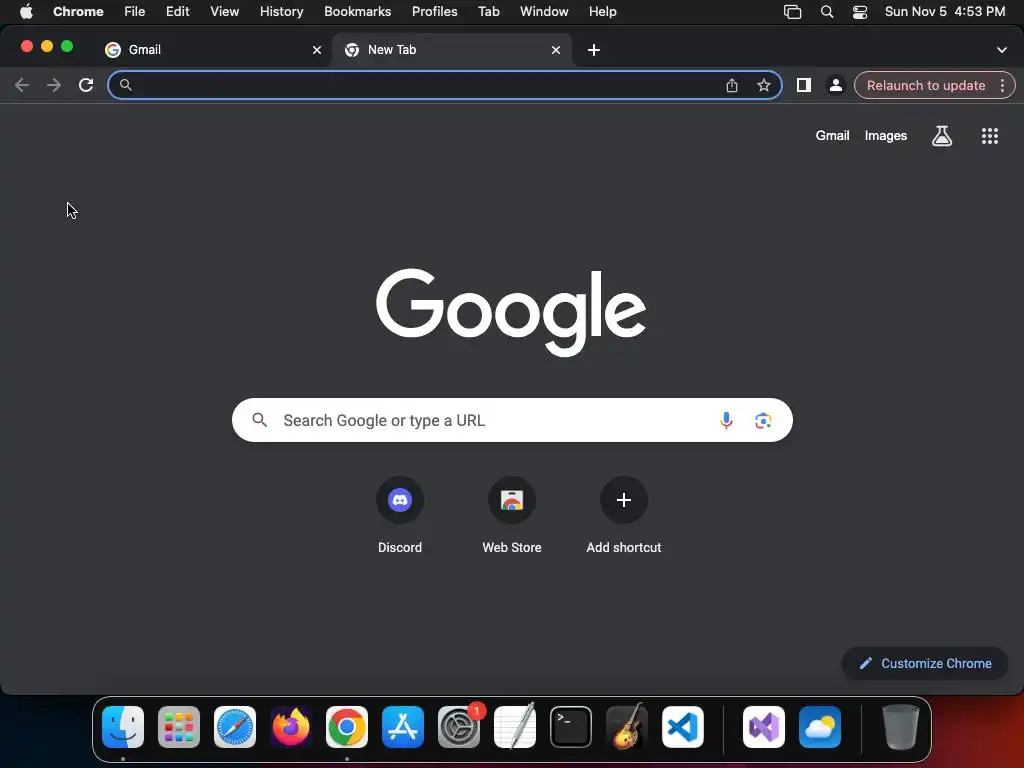The image size is (1024, 768).
Task: Launch Firefox from the Dock
Action: click(x=291, y=727)
